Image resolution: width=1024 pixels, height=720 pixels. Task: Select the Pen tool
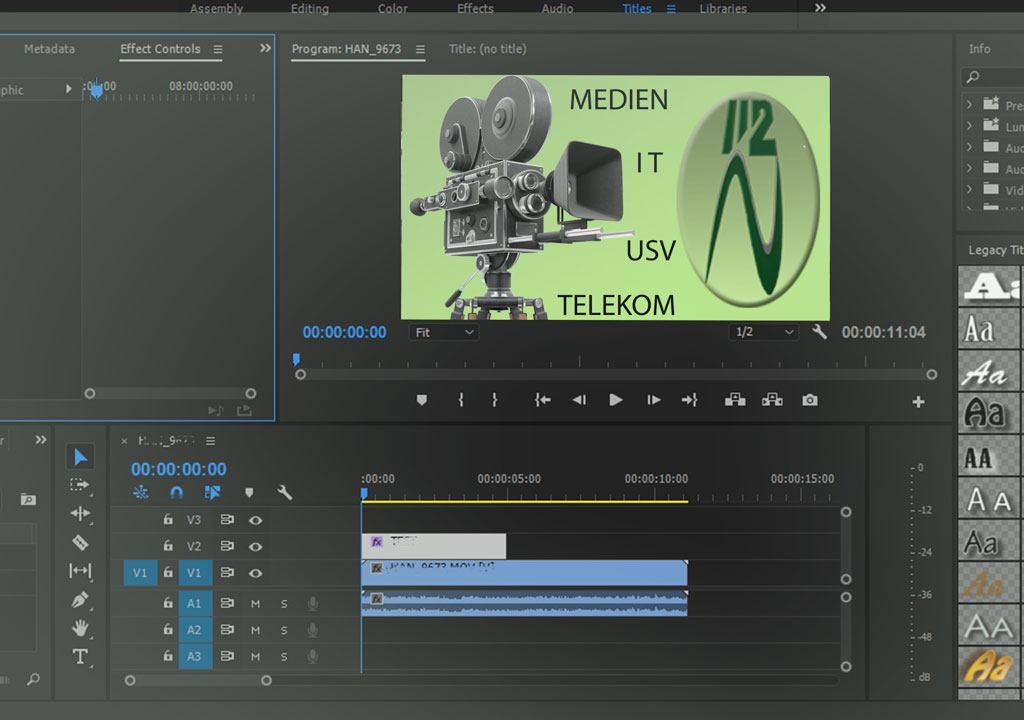click(80, 599)
